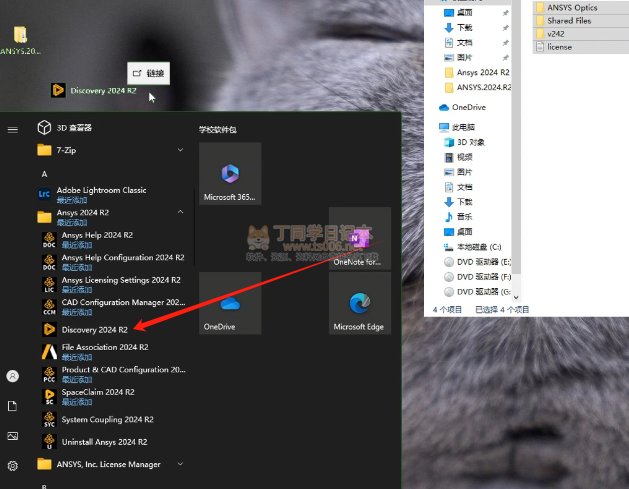
Task: Launch Microsoft Edge tile
Action: click(x=360, y=303)
